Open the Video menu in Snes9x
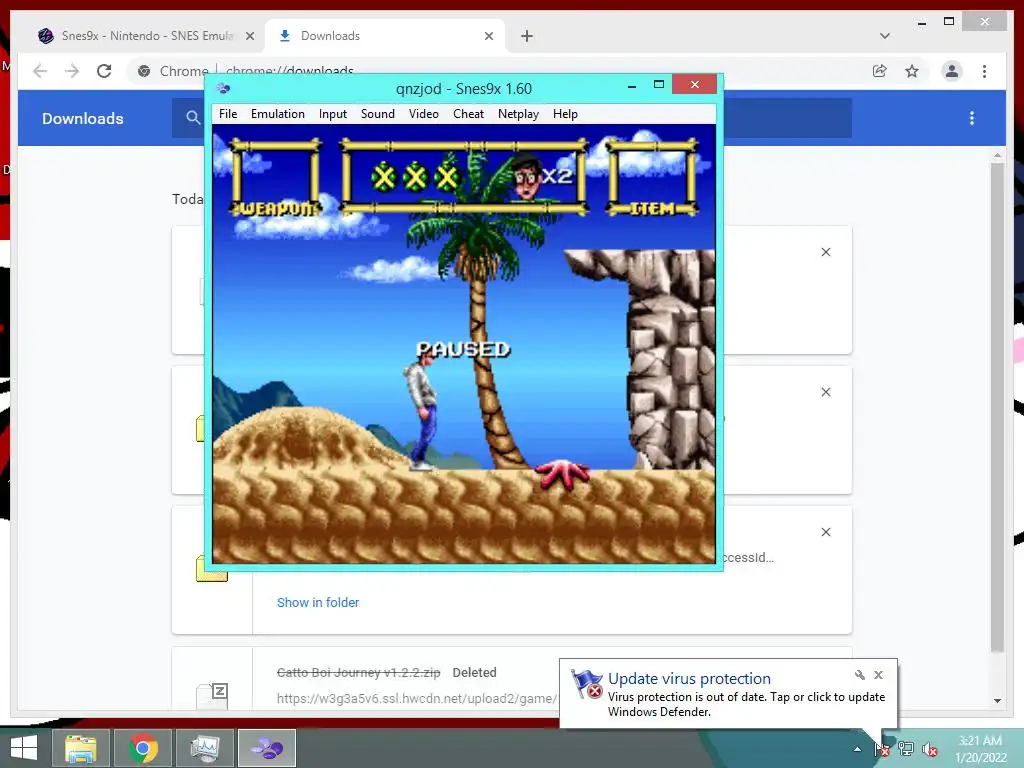Viewport: 1024px width, 768px height. 423,114
